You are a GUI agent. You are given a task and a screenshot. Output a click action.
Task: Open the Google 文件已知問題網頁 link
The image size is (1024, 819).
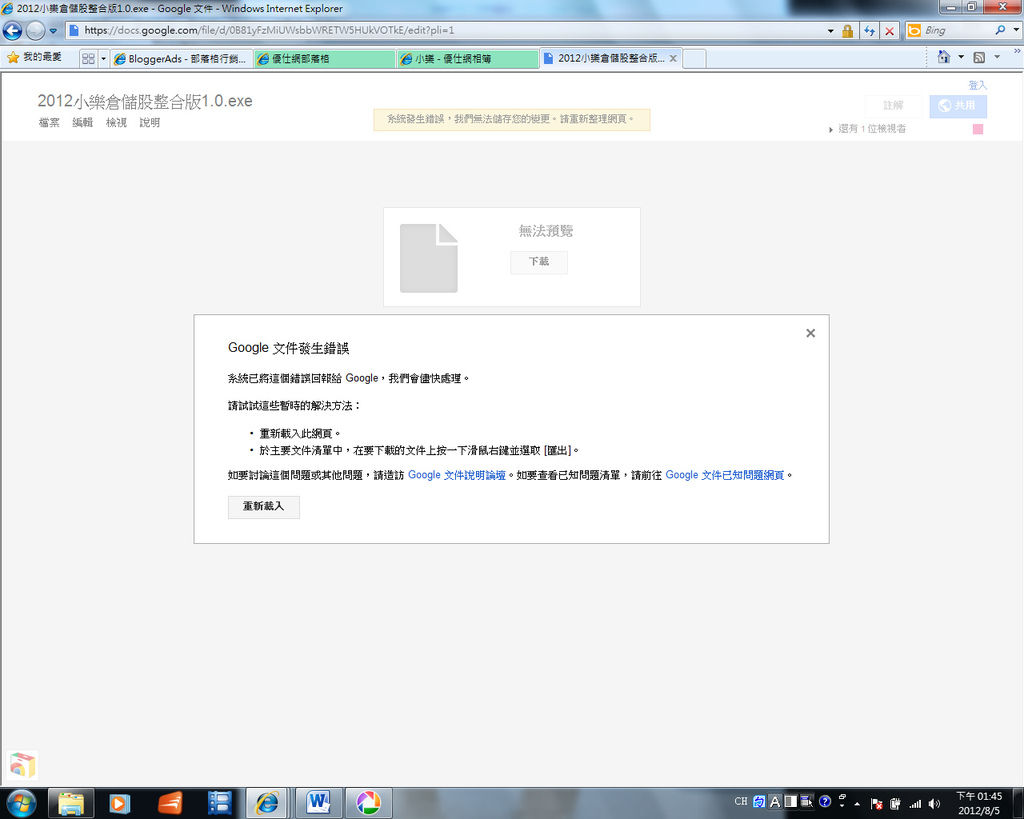(724, 475)
